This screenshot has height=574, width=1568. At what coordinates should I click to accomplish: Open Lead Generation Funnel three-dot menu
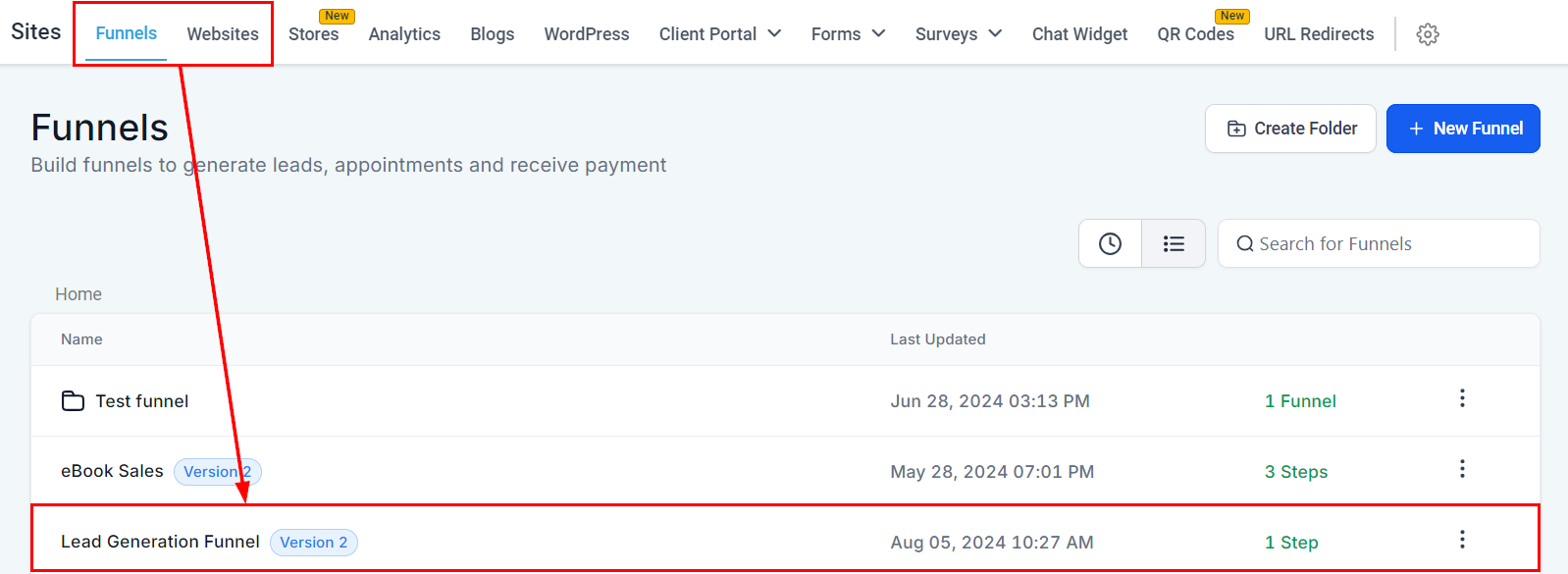click(1462, 540)
